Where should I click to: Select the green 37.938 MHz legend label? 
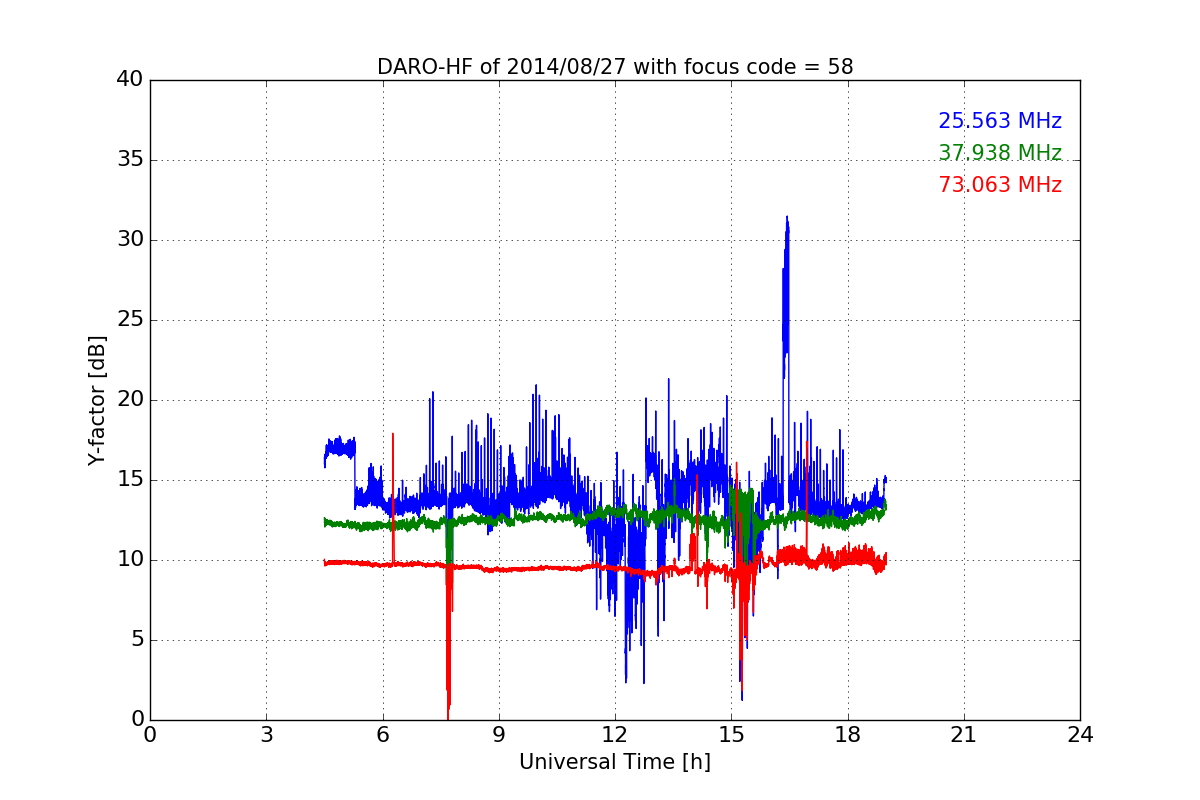pos(1000,153)
